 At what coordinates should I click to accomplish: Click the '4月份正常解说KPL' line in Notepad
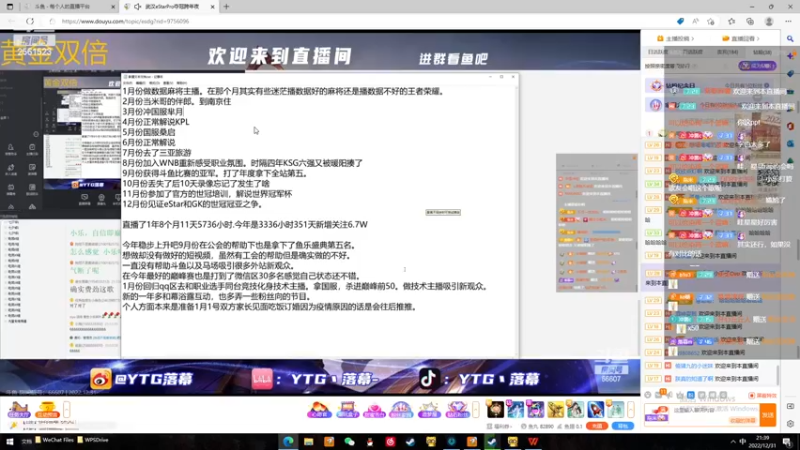[156, 122]
